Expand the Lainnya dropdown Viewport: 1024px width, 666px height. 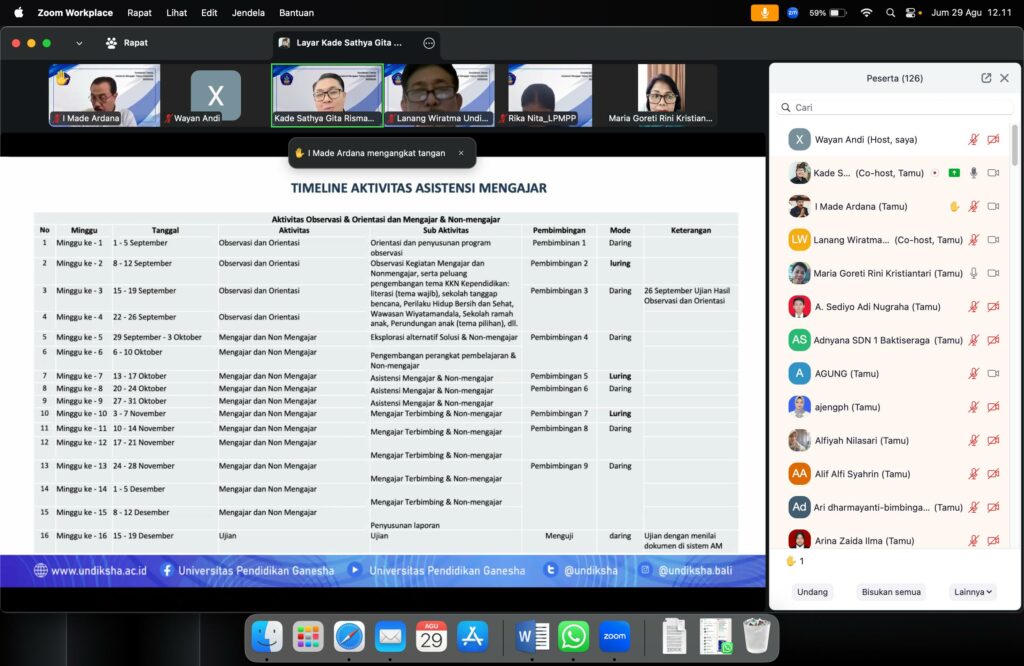(x=972, y=592)
